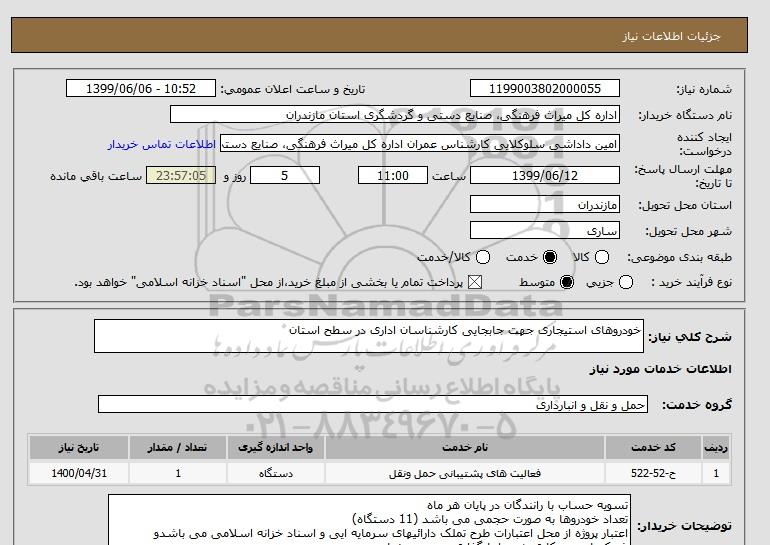Toggle the اسناد خزانه اسلامی payment checkbox
Screen dimensions: 770x545
tap(474, 282)
